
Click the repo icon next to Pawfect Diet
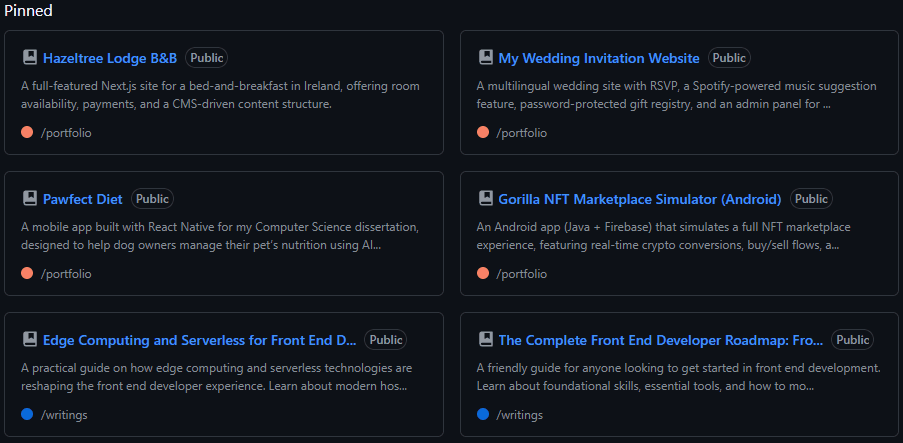coord(29,199)
